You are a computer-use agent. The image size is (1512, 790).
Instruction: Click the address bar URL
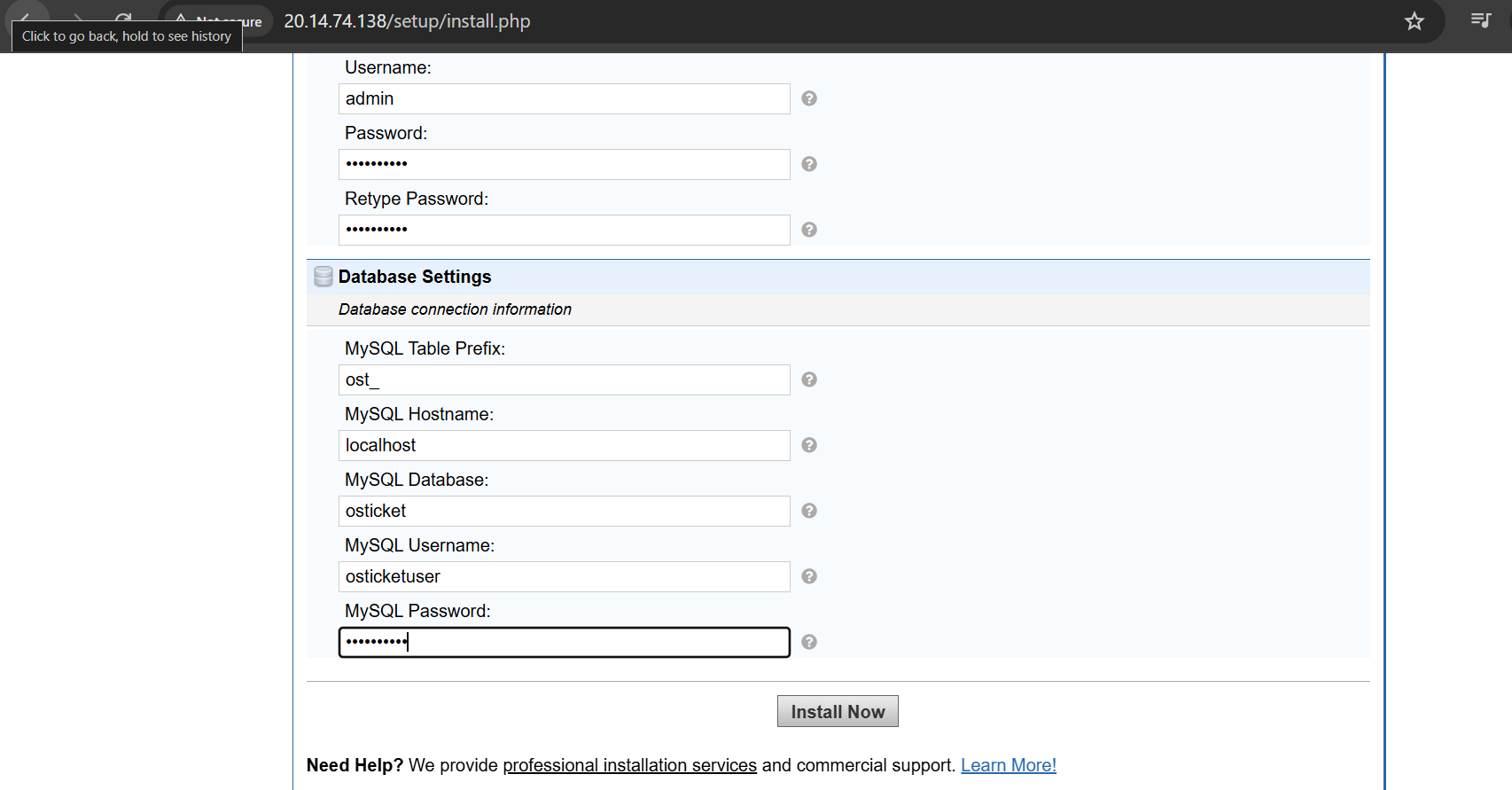pos(407,21)
